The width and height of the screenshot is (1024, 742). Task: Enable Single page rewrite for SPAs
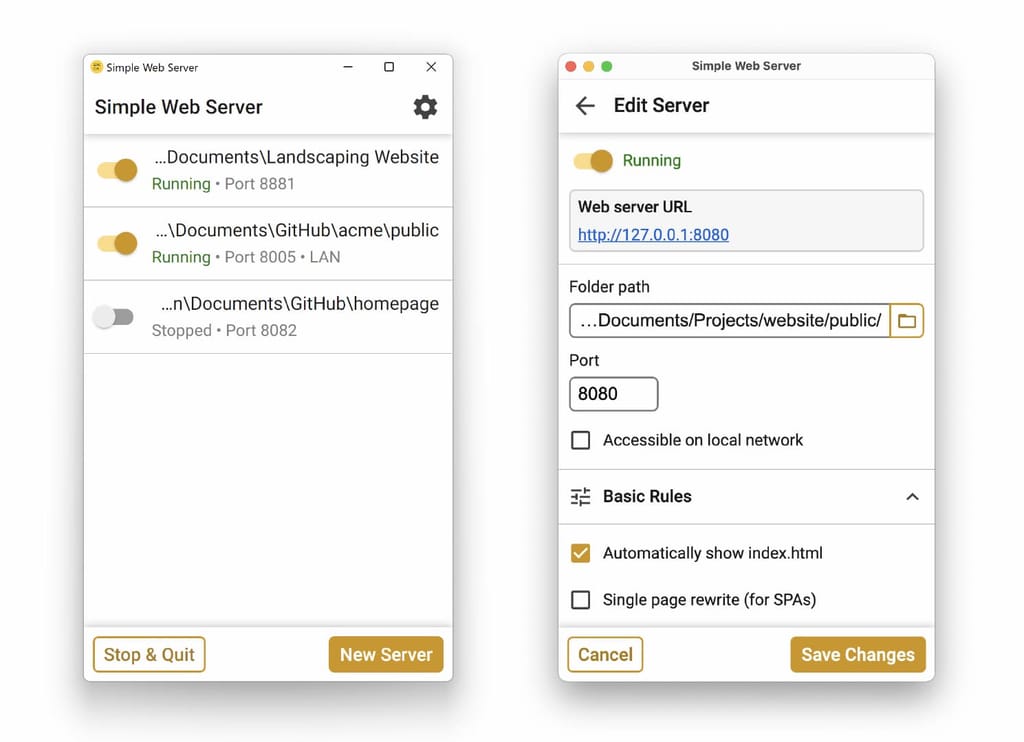pyautogui.click(x=580, y=600)
